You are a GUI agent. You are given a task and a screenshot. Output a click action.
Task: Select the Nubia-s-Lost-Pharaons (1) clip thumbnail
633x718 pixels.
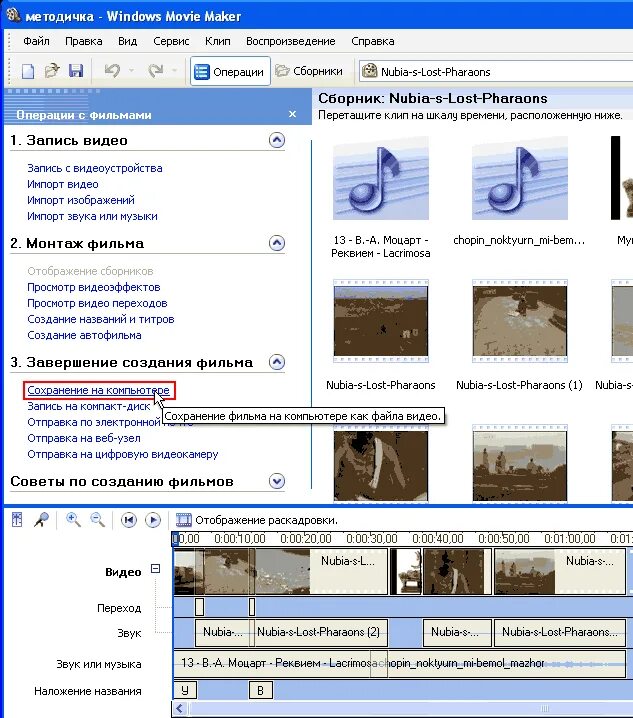(x=520, y=321)
